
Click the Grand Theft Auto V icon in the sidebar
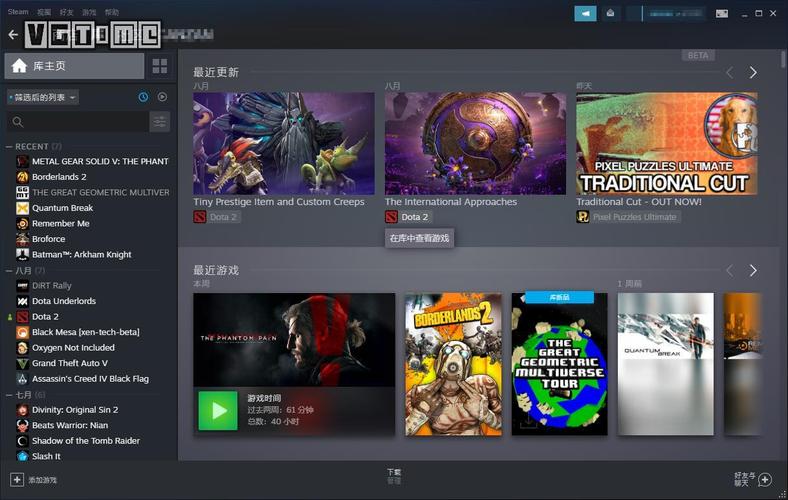[23, 363]
